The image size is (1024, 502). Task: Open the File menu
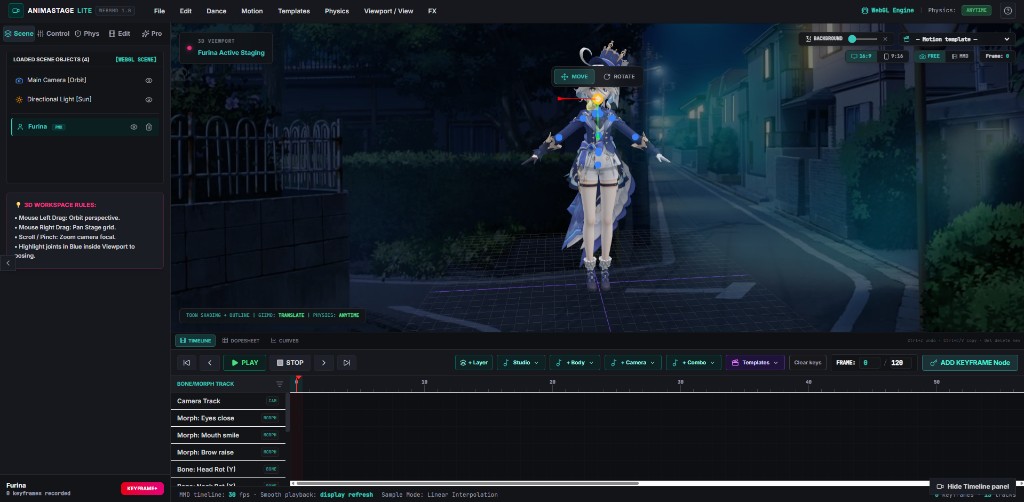click(x=159, y=11)
